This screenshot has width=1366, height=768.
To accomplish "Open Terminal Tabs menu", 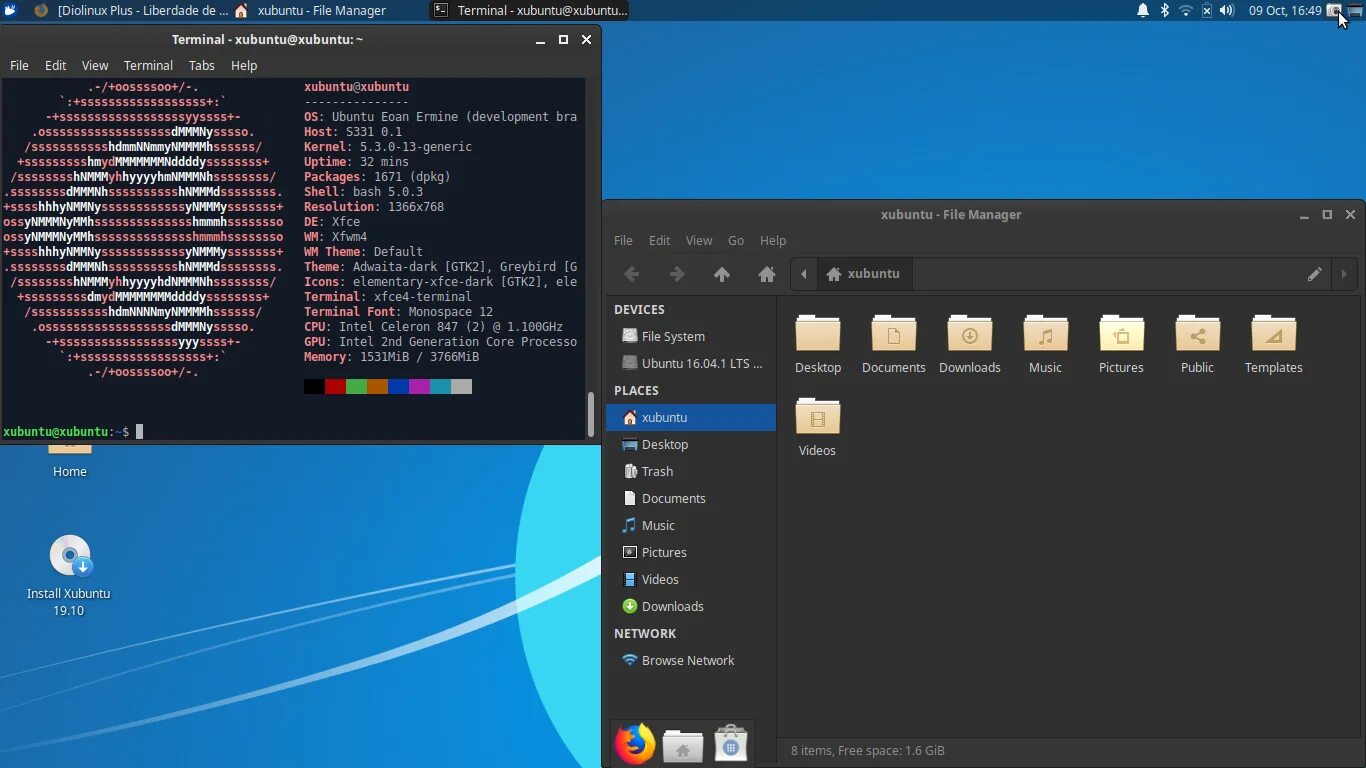I will (x=202, y=65).
